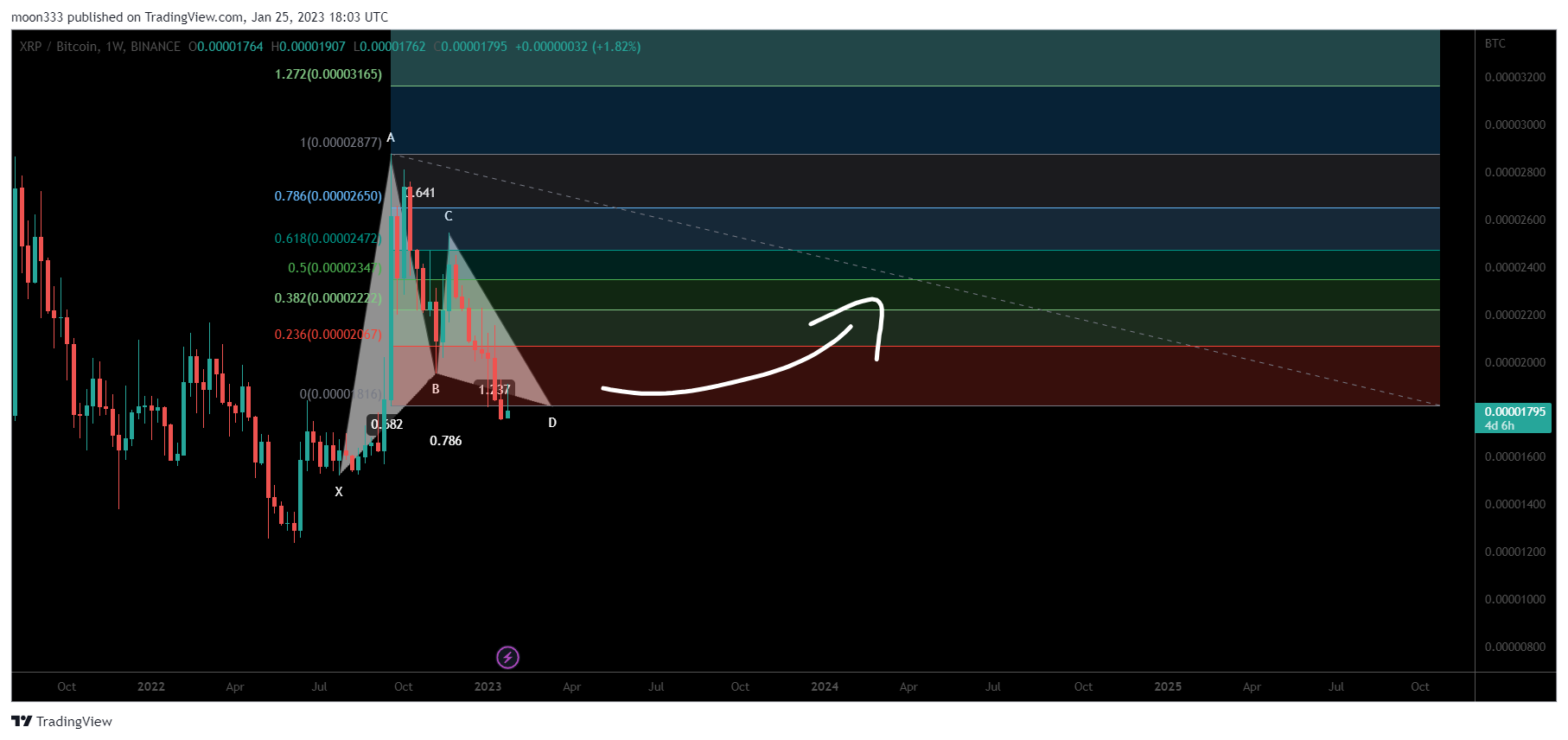Click the XRP / Bitcoin symbol title
The width and height of the screenshot is (1568, 740).
pyautogui.click(x=59, y=47)
